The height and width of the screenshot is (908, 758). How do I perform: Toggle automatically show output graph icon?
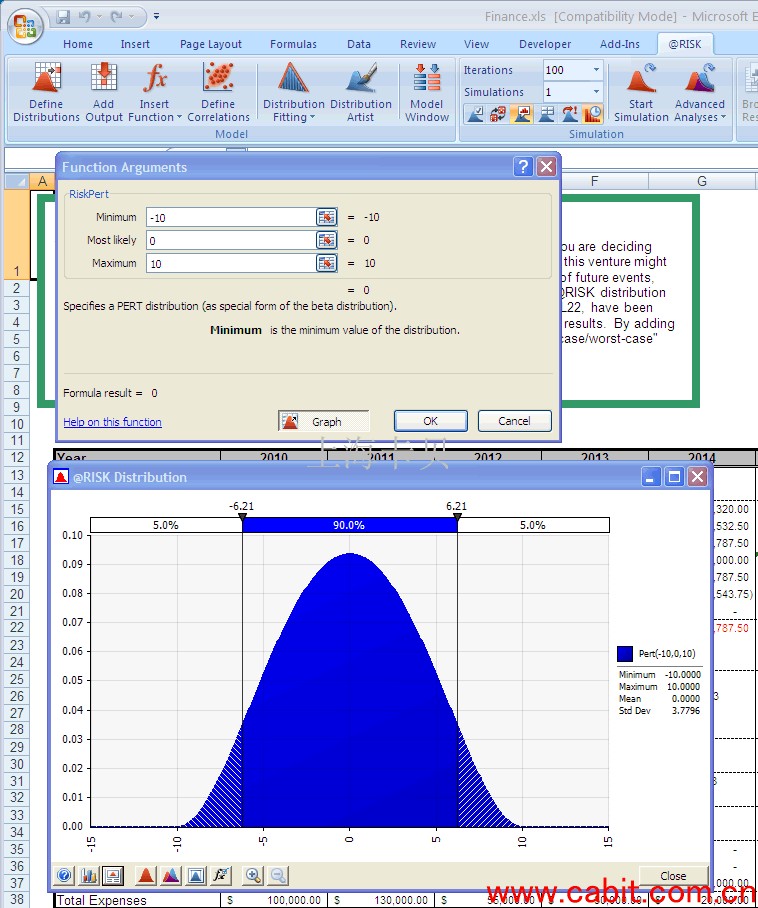522,114
